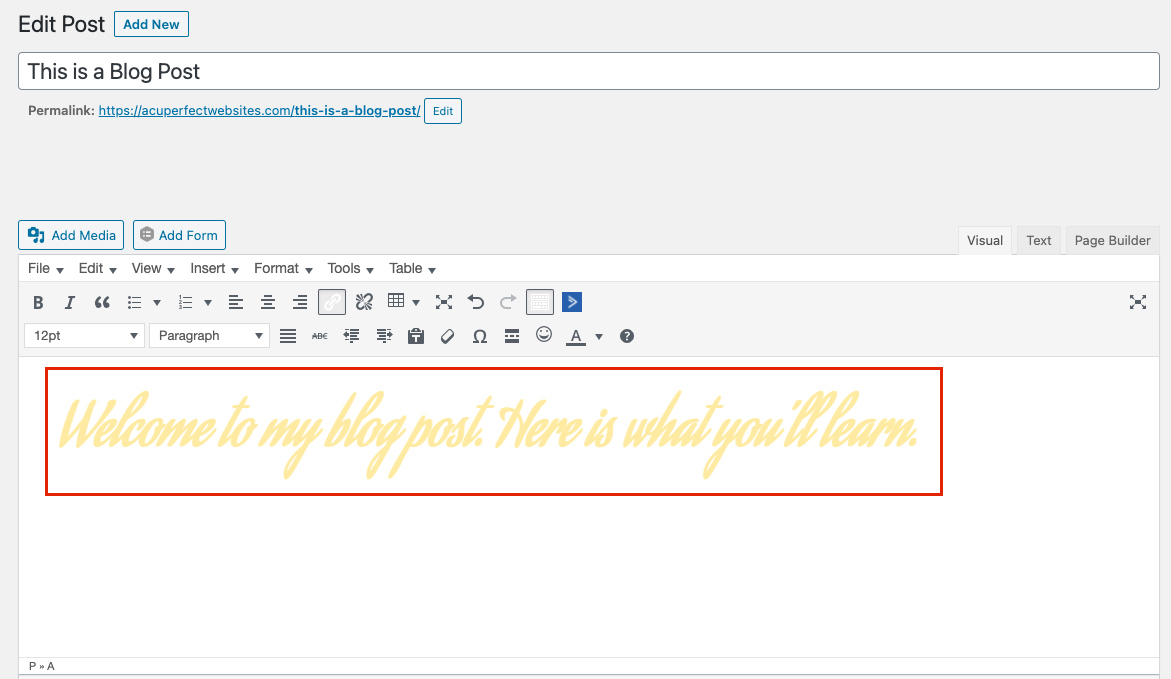Insert a smiley emoticon
Viewport: 1171px width, 679px height.
[x=543, y=336]
